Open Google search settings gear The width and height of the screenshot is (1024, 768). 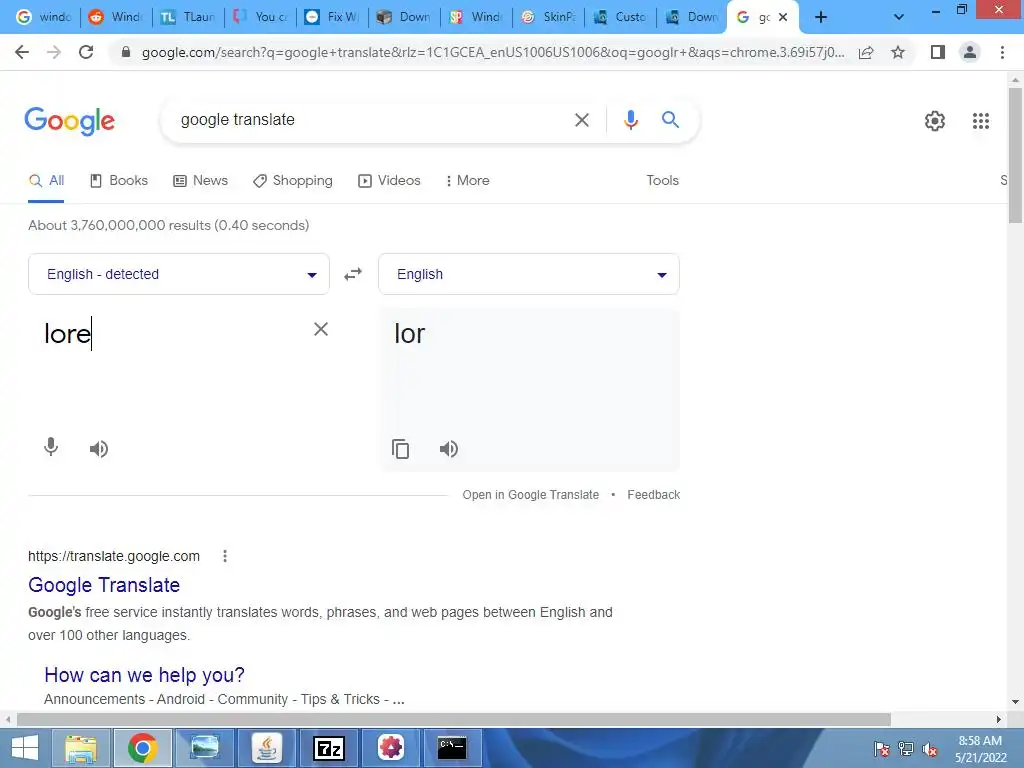coord(935,121)
